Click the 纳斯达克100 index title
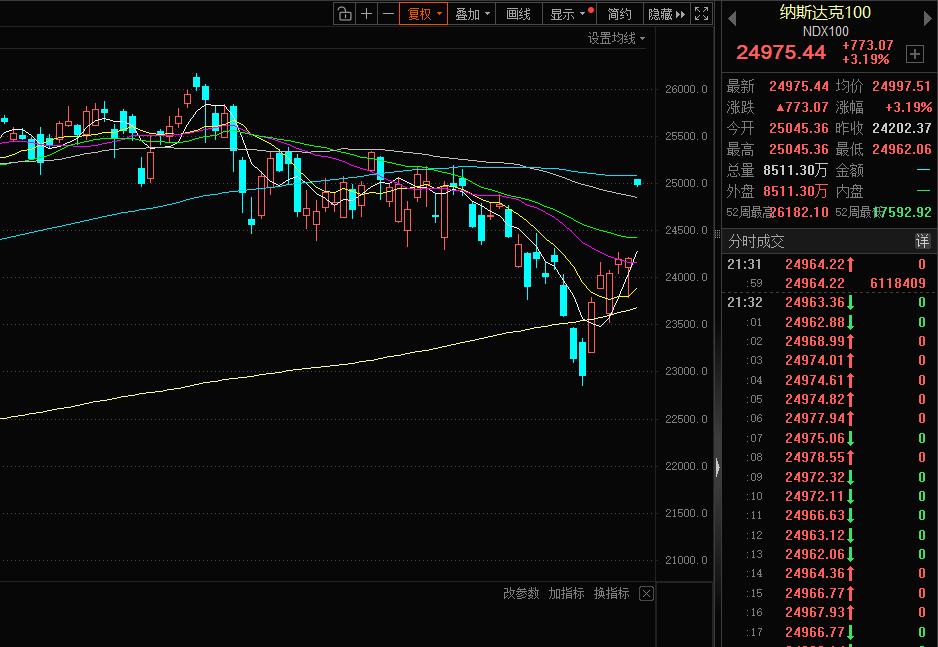This screenshot has width=938, height=647. tap(825, 12)
